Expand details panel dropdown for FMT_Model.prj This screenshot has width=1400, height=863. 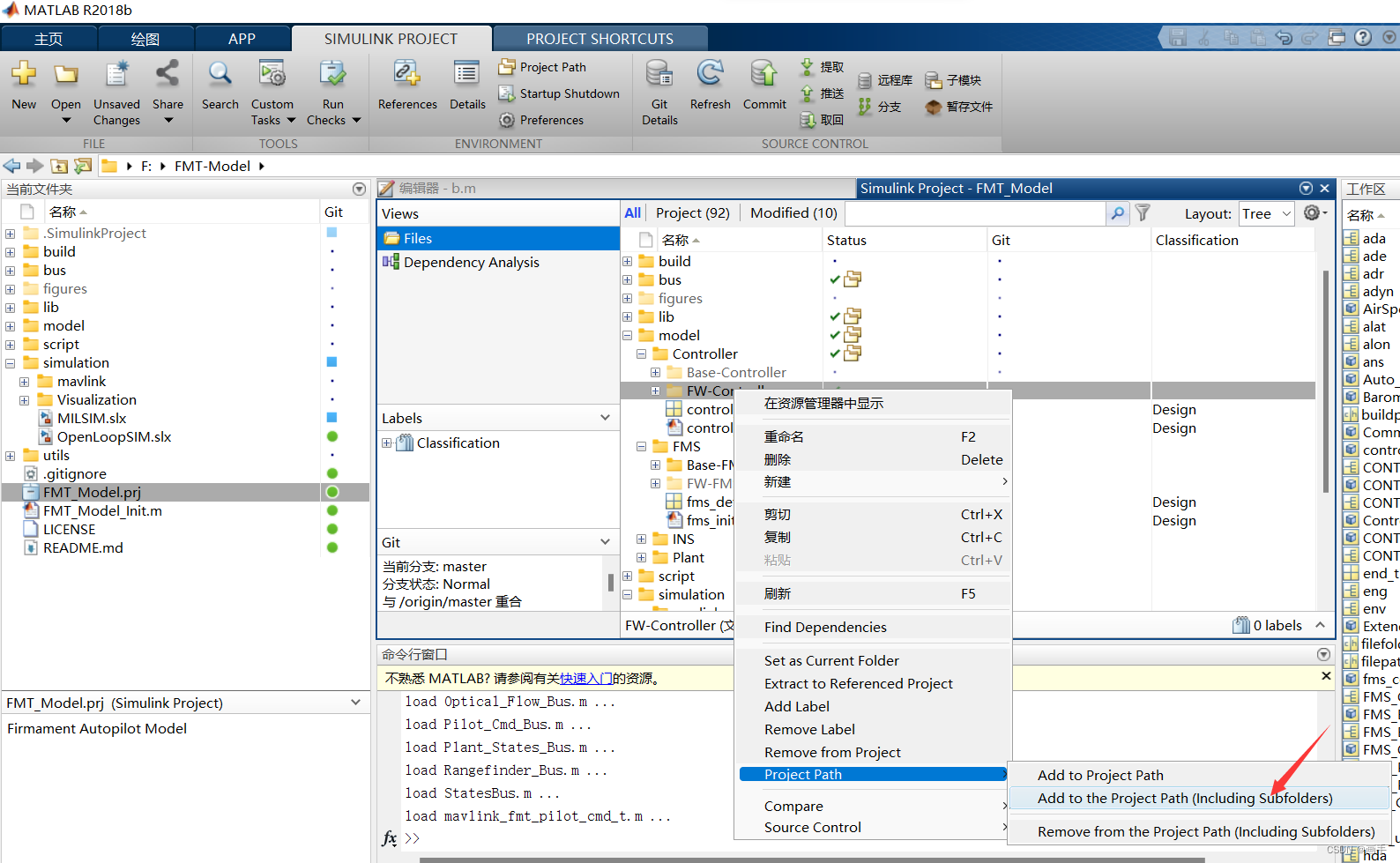click(x=355, y=703)
